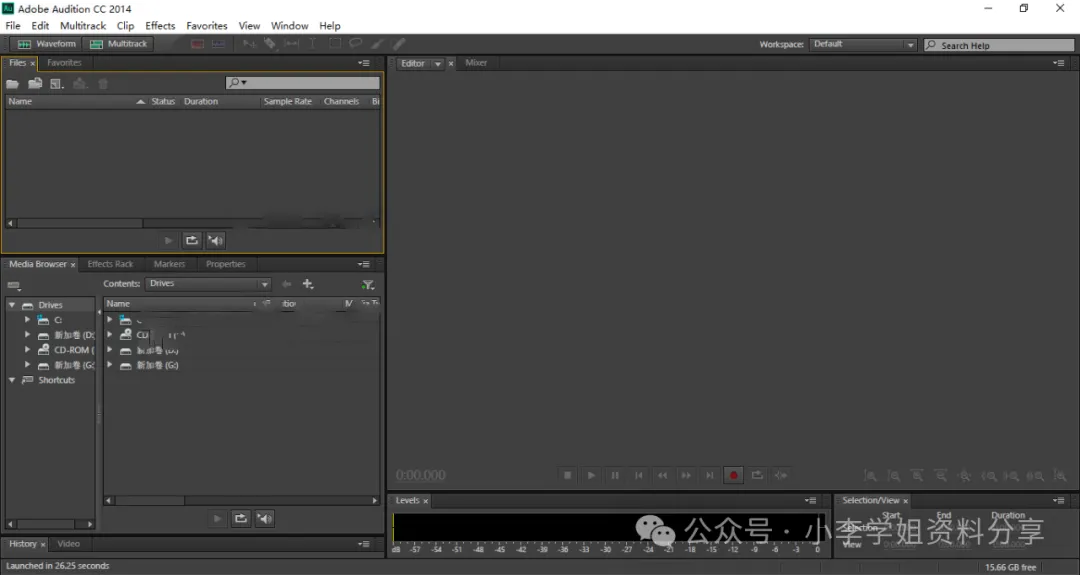Open the Editor panel dropdown arrow
This screenshot has width=1080, height=575.
437,63
